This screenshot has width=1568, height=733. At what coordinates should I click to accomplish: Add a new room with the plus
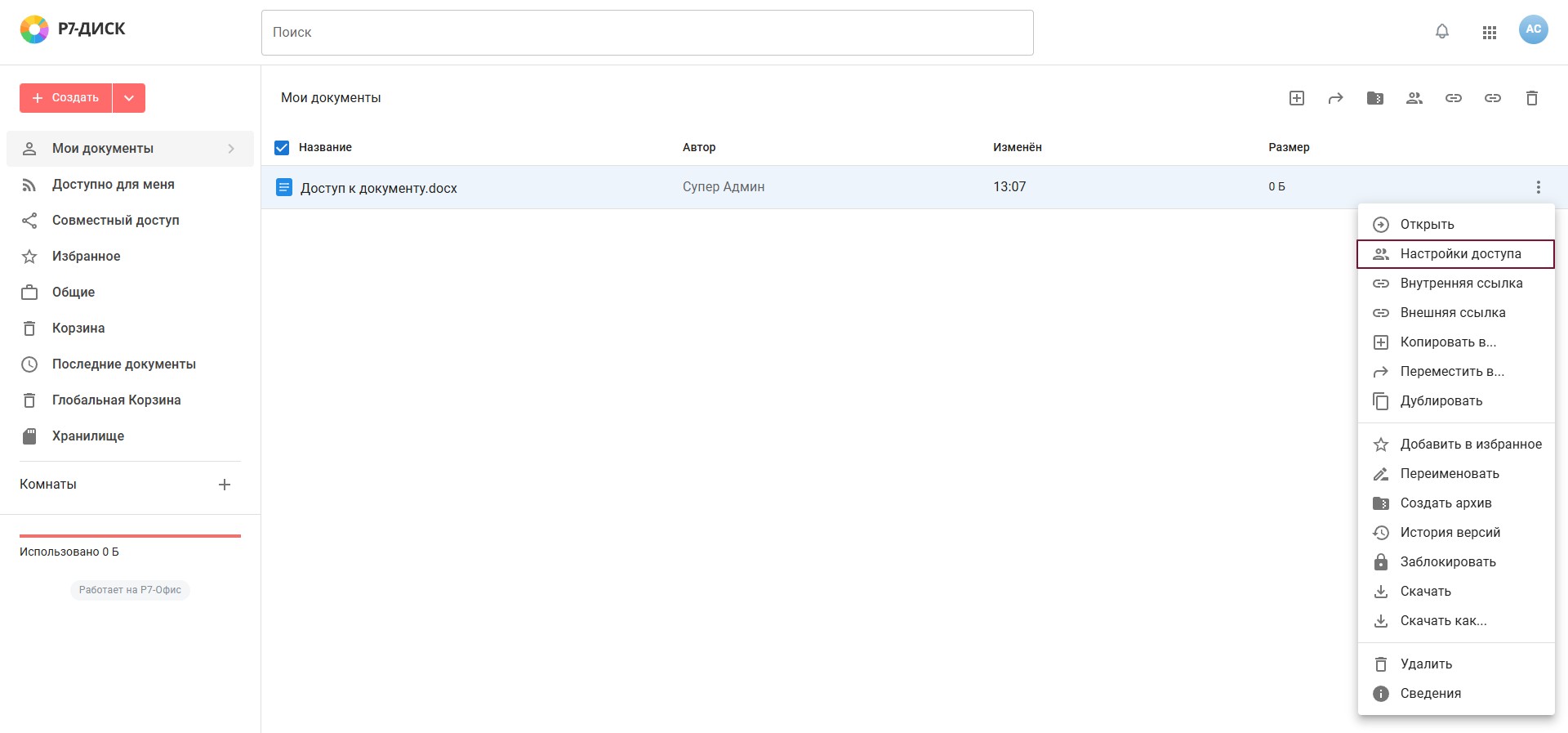pos(225,485)
